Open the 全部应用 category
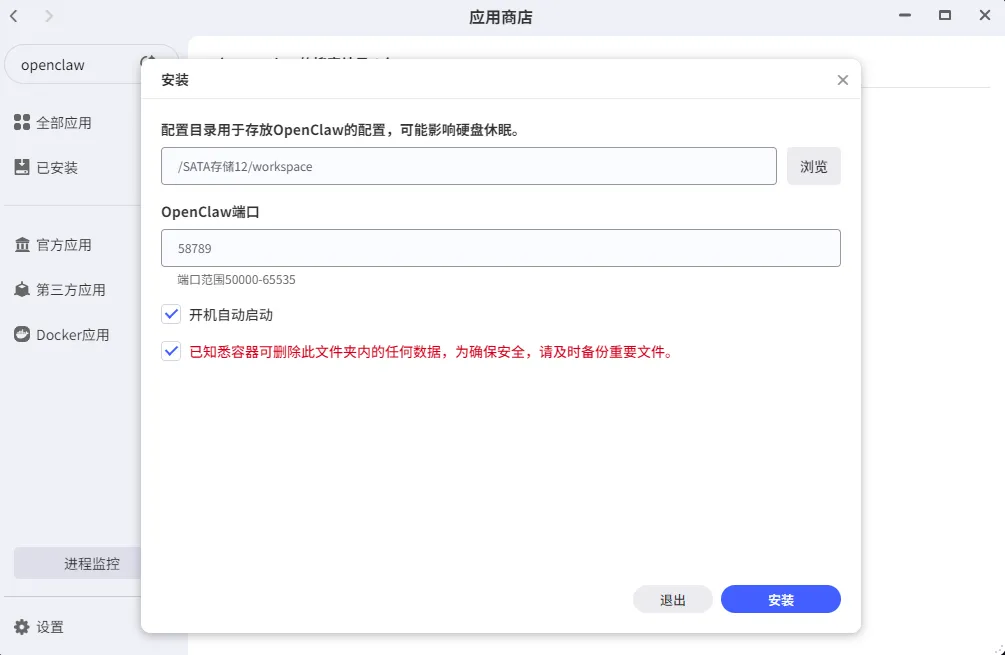This screenshot has height=655, width=1005. click(x=53, y=122)
